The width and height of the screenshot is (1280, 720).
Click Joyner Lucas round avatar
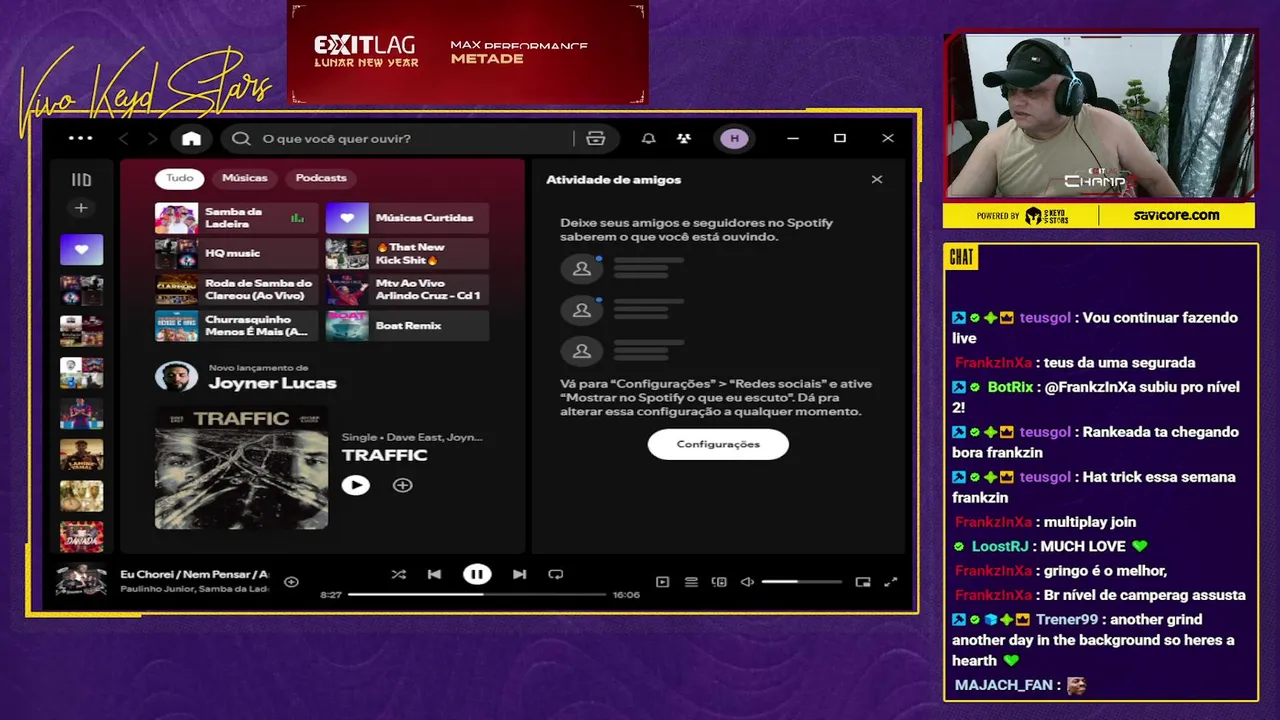click(176, 376)
